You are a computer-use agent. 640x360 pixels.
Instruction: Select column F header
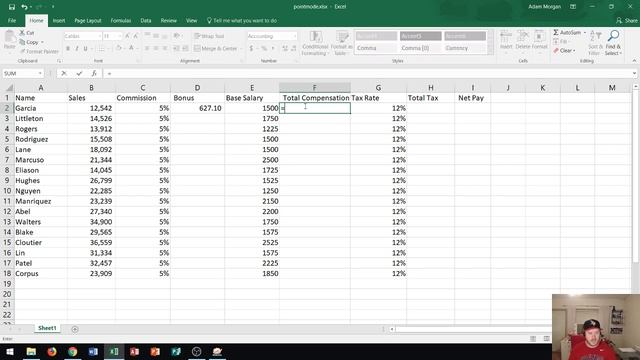(x=314, y=87)
